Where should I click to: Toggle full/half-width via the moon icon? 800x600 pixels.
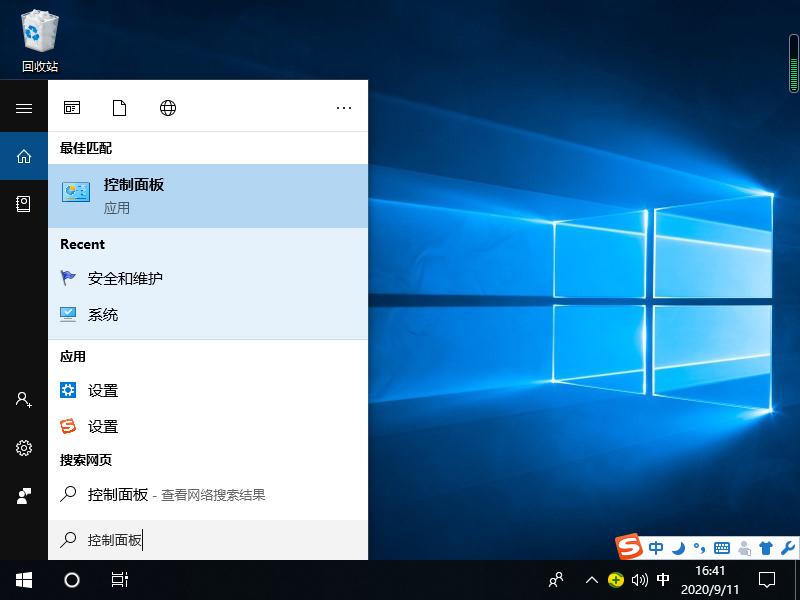pos(679,547)
